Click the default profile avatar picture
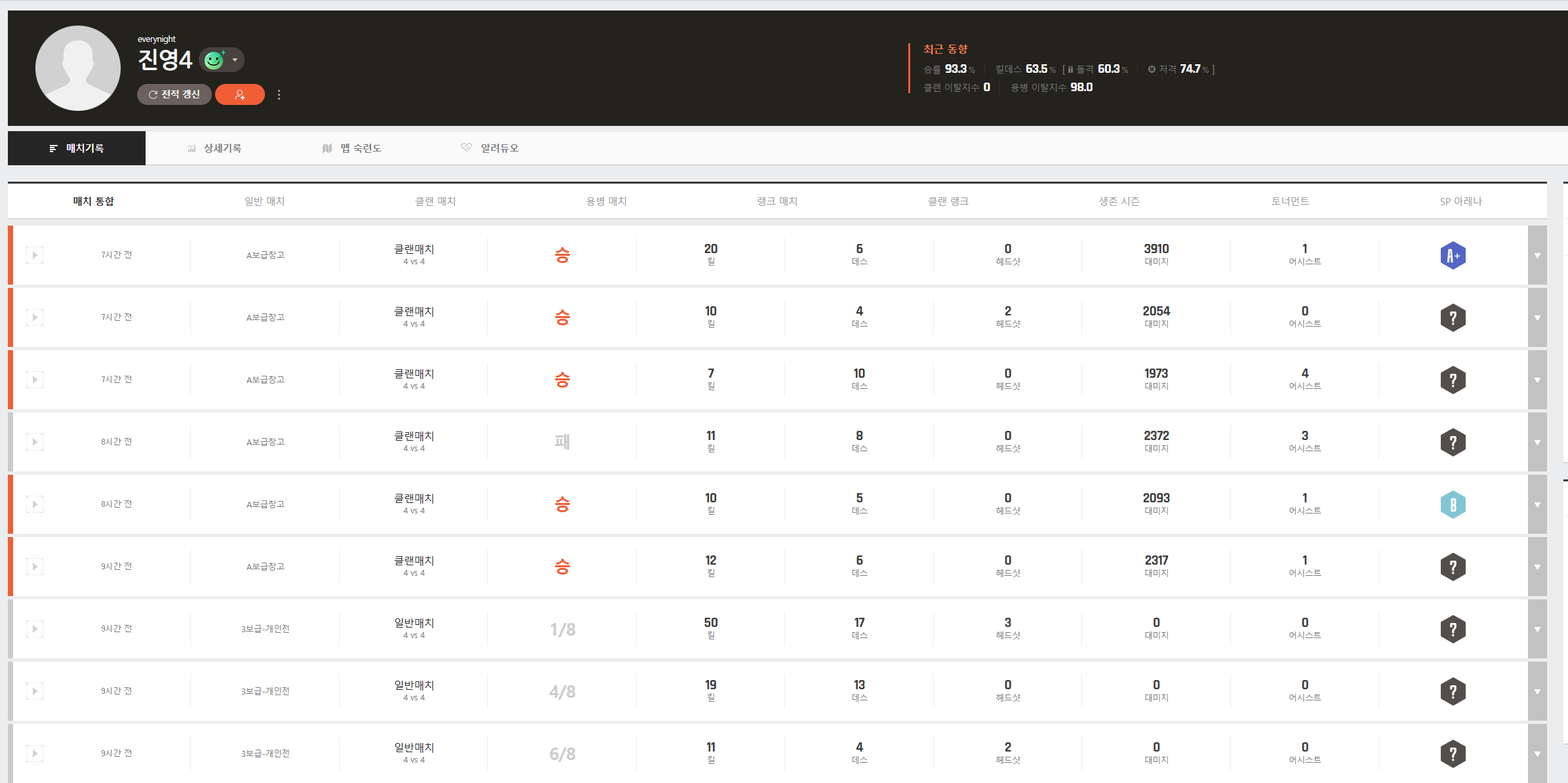This screenshot has width=1568, height=783. pyautogui.click(x=78, y=68)
